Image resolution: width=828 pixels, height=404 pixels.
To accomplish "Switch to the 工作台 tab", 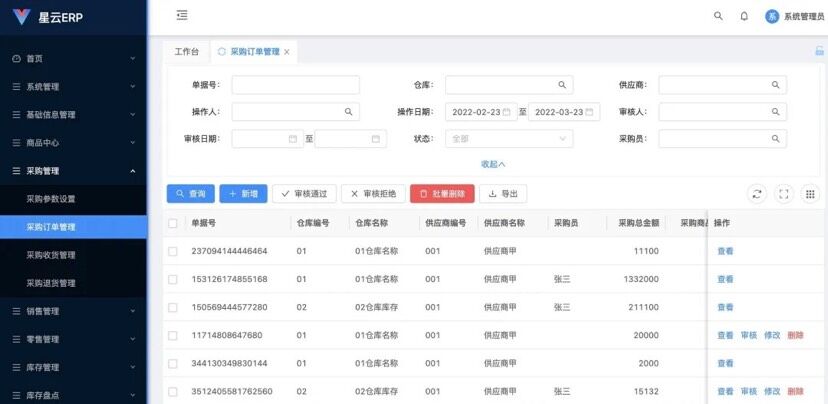I will point(187,52).
